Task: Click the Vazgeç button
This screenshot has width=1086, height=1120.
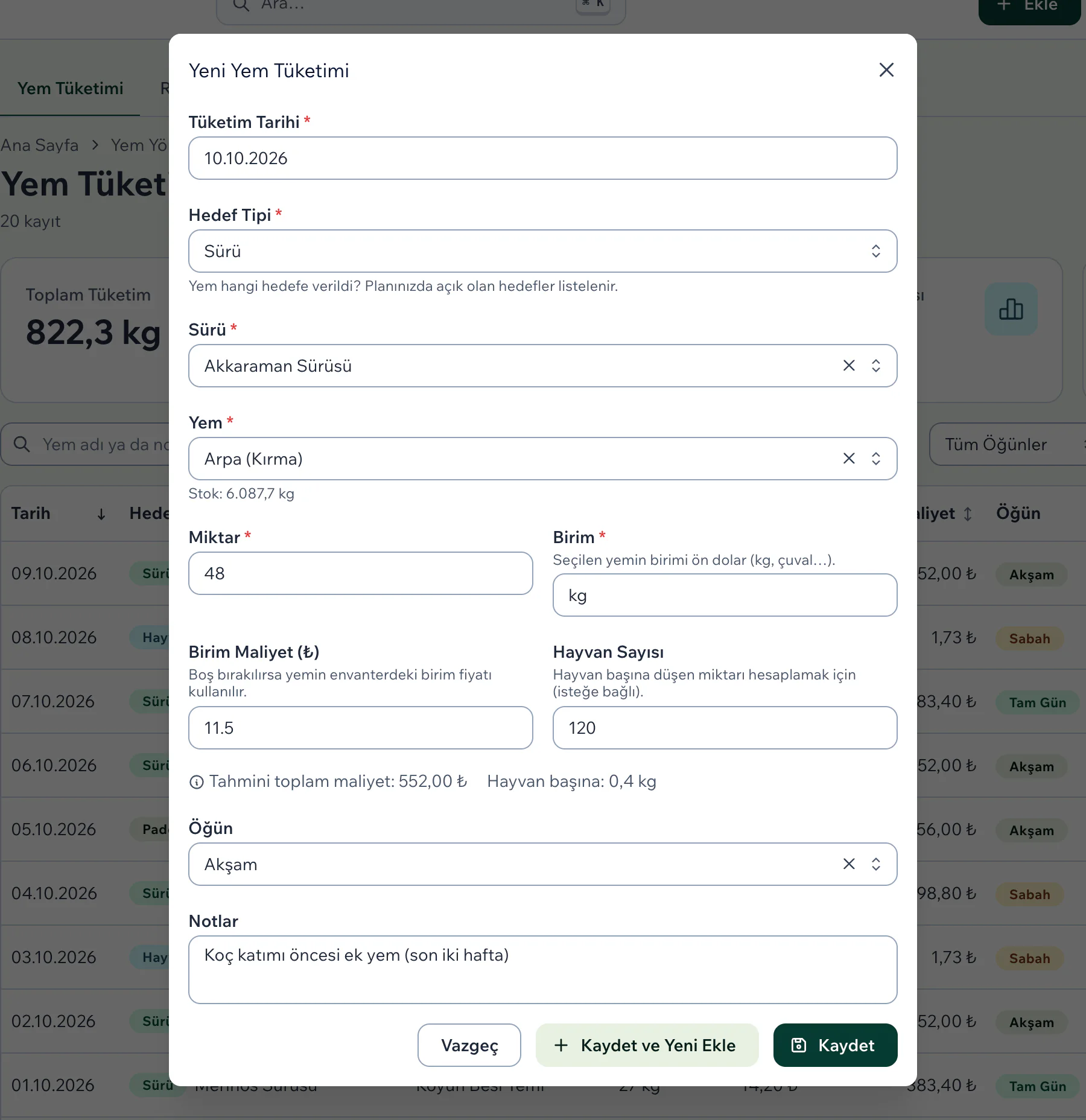Action: pos(469,1045)
